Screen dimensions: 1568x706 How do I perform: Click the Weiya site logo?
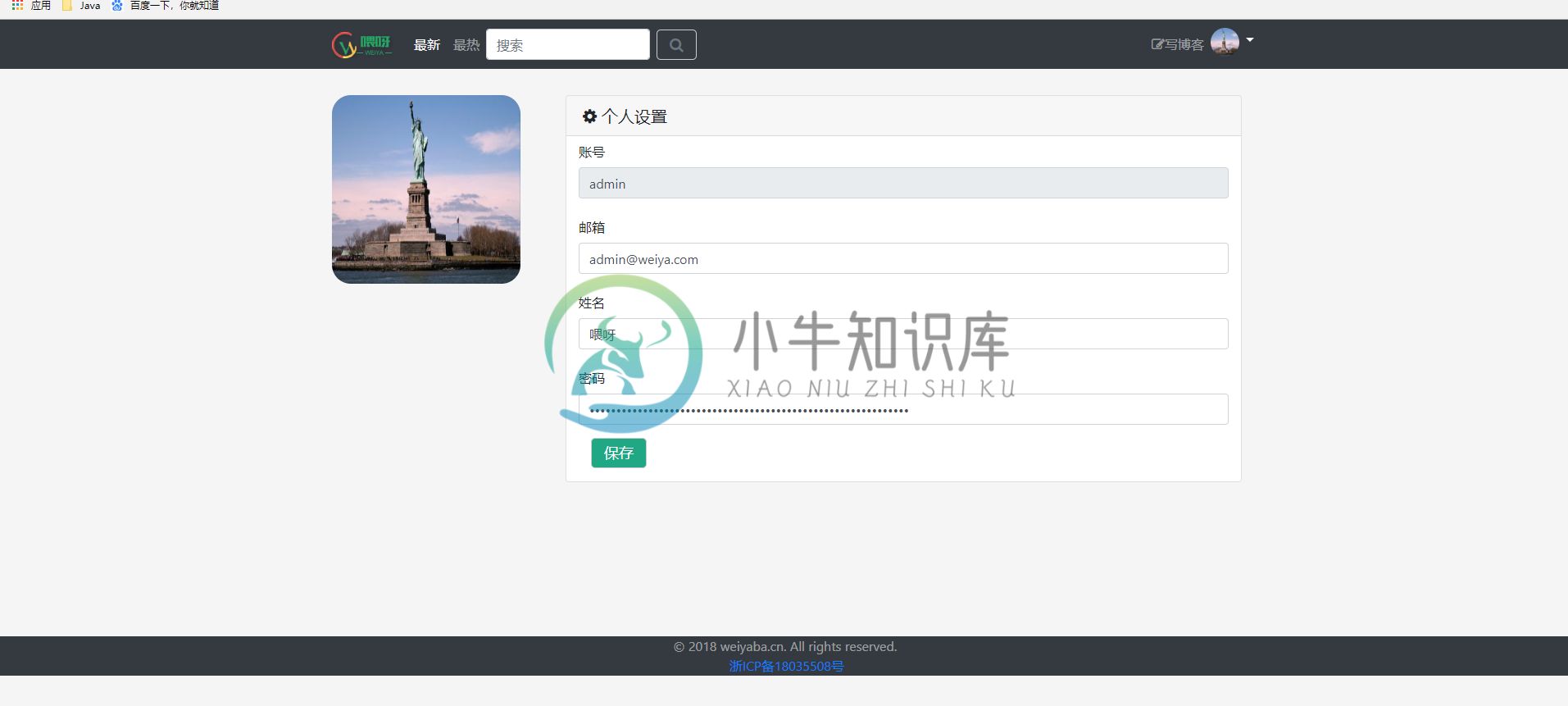coord(361,44)
